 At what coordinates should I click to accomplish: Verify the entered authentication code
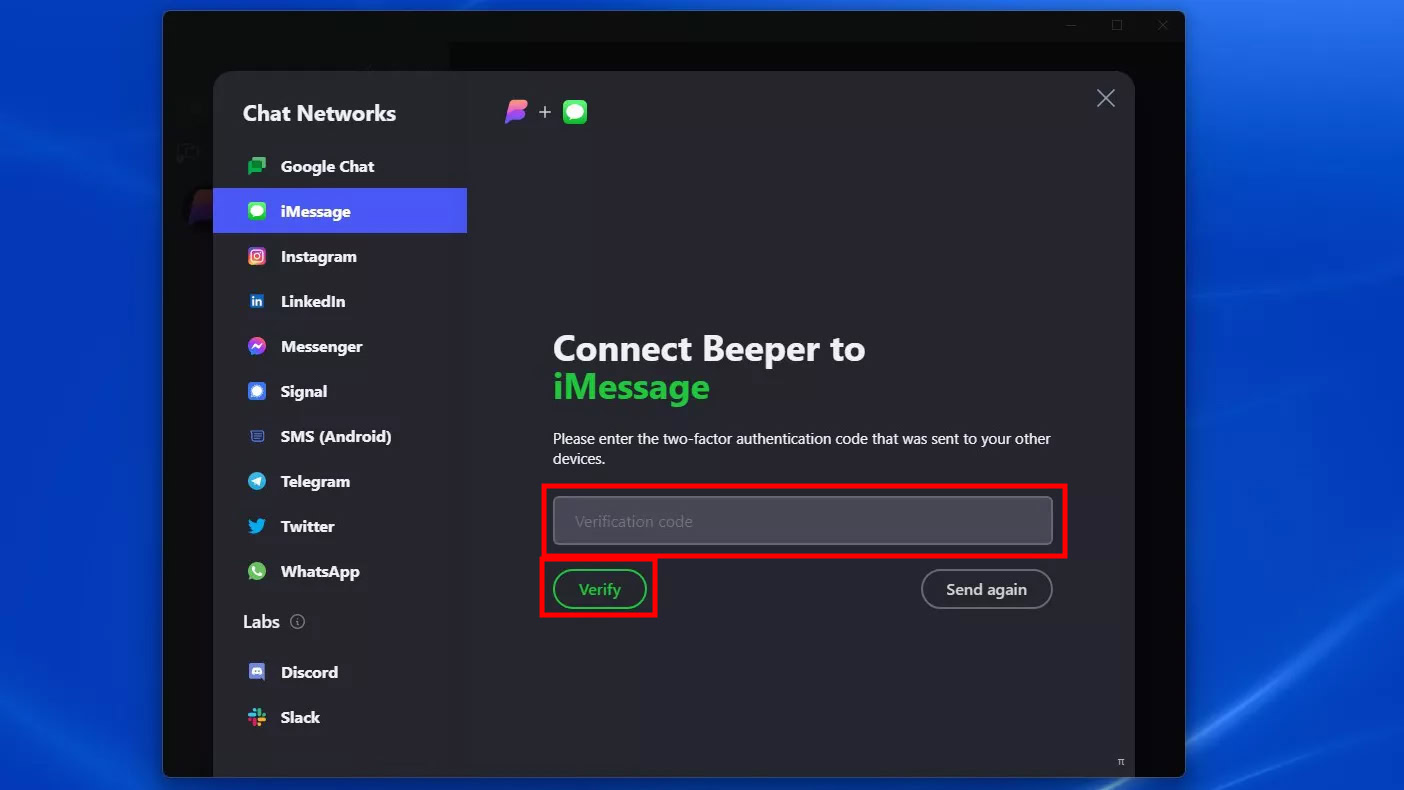(x=600, y=589)
